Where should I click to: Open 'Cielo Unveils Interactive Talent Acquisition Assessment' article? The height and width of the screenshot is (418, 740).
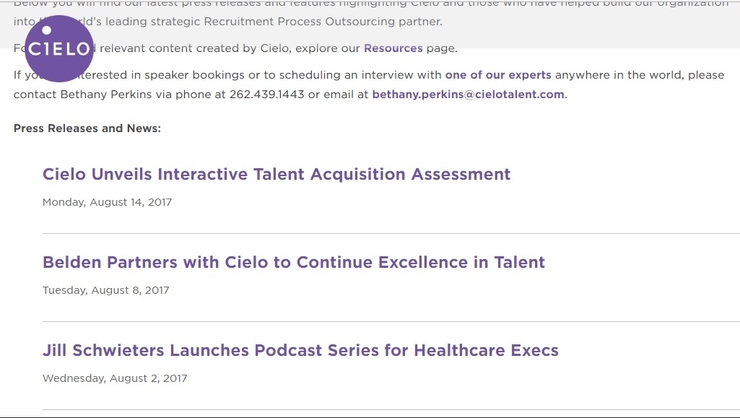click(277, 174)
